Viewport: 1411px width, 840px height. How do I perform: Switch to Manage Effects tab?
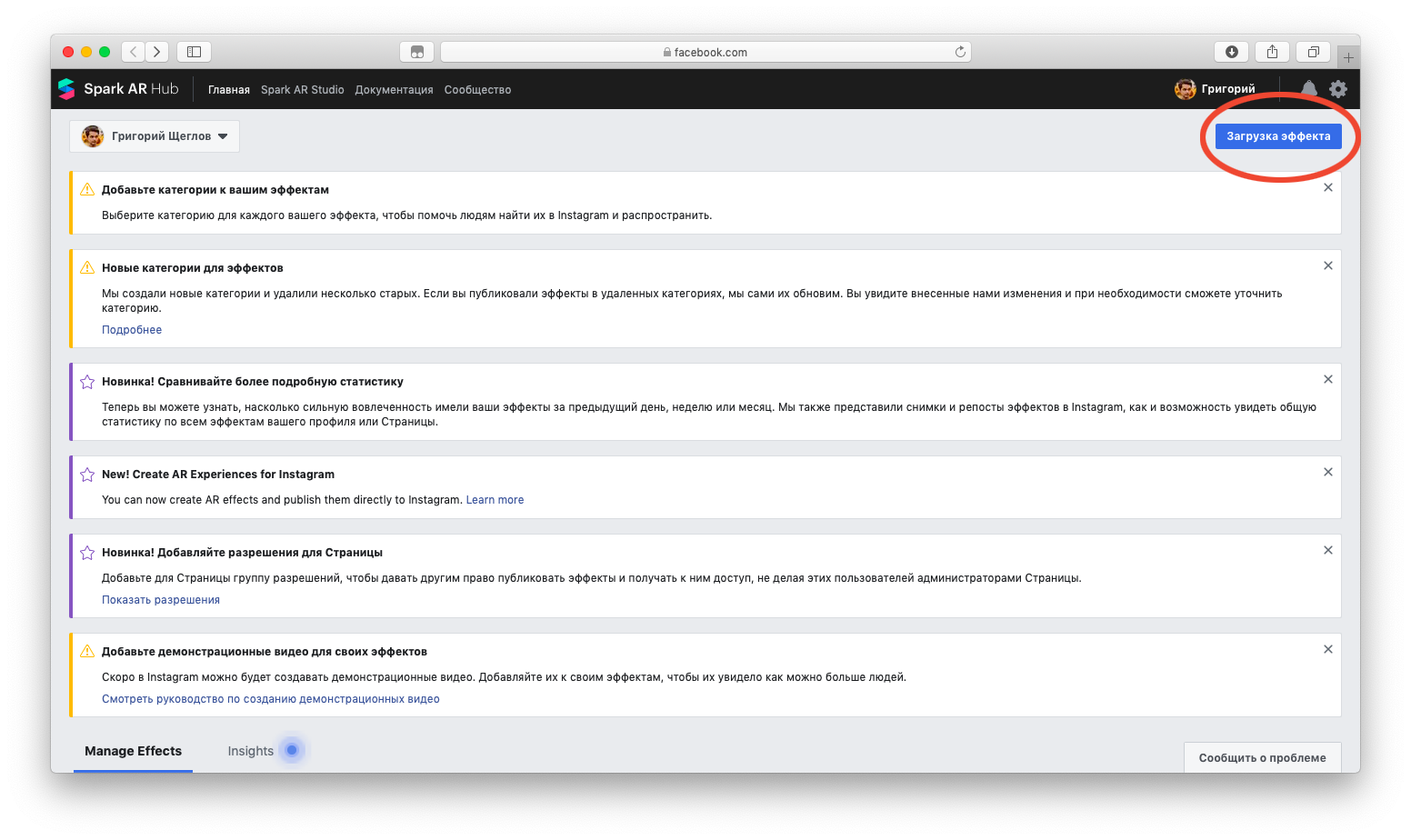pyautogui.click(x=133, y=751)
